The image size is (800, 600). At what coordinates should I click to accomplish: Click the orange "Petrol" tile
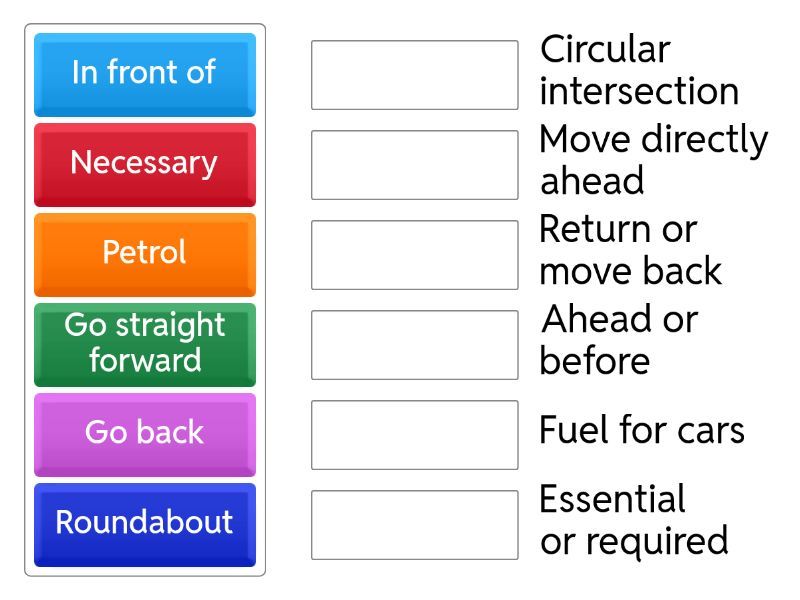(x=144, y=254)
